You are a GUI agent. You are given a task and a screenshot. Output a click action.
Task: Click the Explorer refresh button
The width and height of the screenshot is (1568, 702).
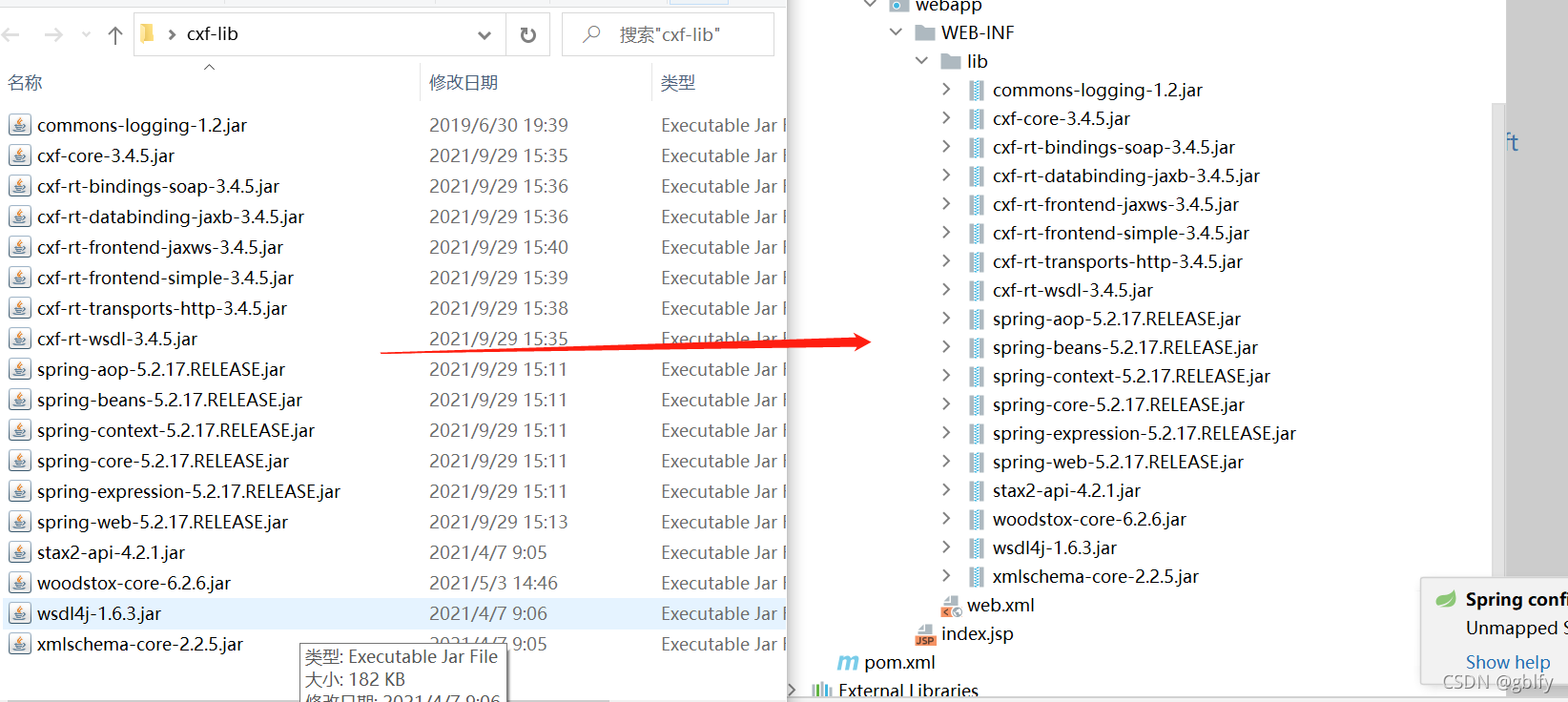coord(527,35)
